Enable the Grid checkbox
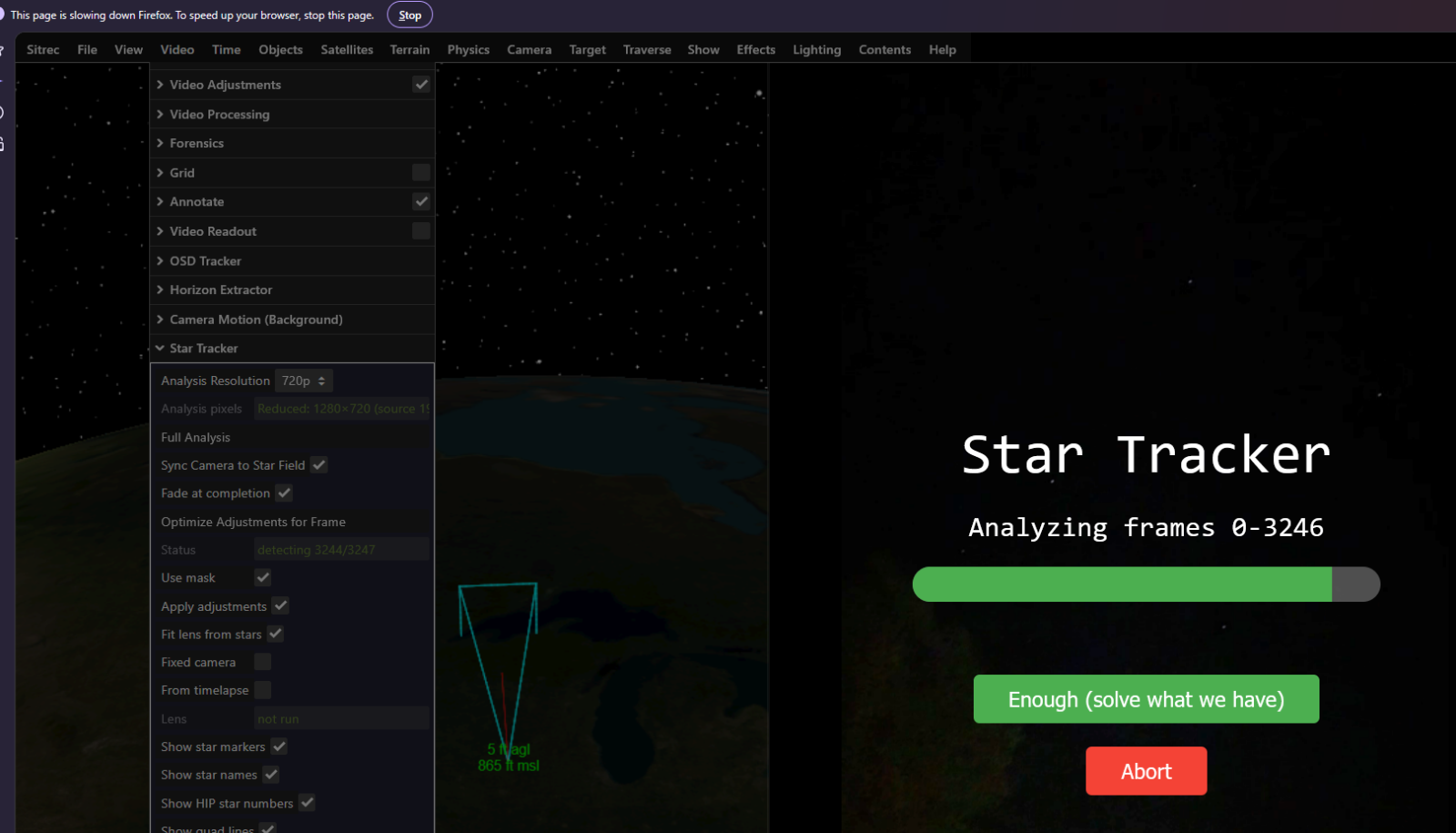Viewport: 1456px width, 833px height. (x=421, y=172)
